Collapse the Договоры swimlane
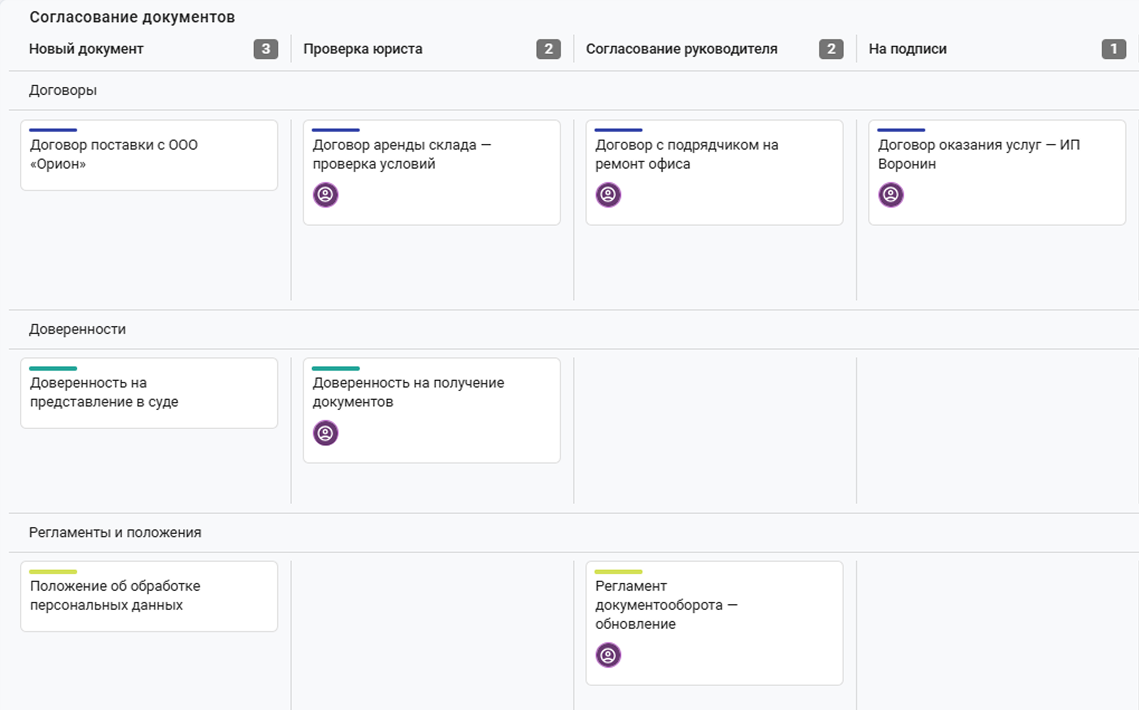1139x710 pixels. point(62,90)
